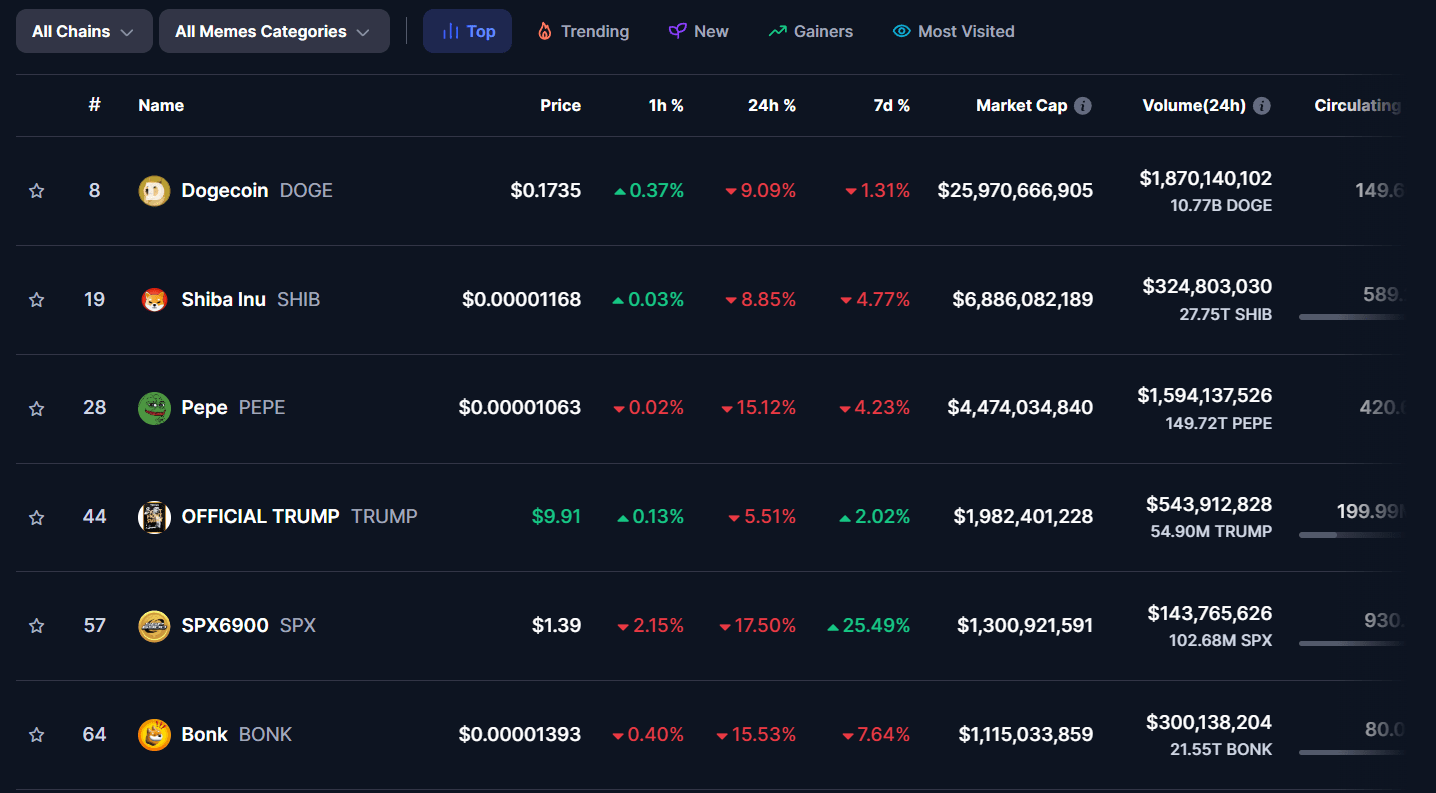Screen dimensions: 1436x793
Task: Open the Shiba Inu coin page
Action: (223, 300)
